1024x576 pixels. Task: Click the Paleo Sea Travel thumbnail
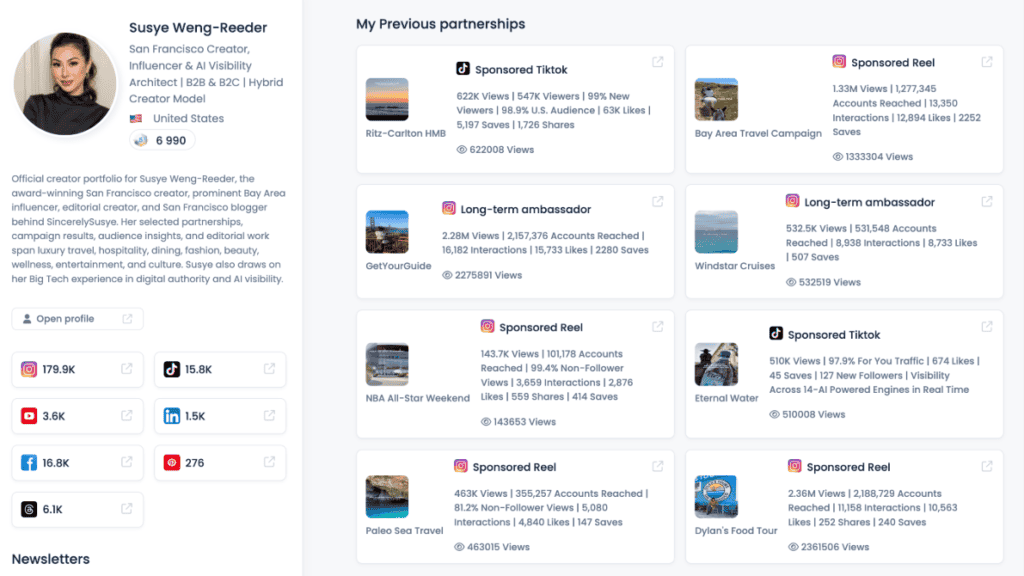click(387, 497)
